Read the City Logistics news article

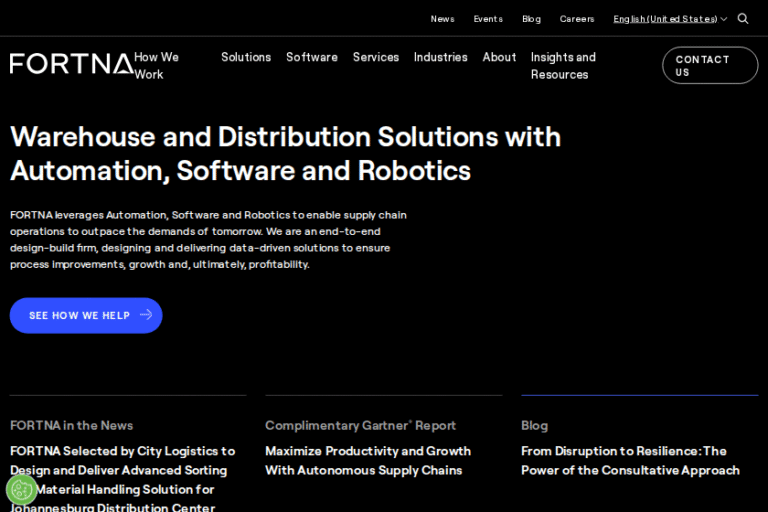(122, 470)
